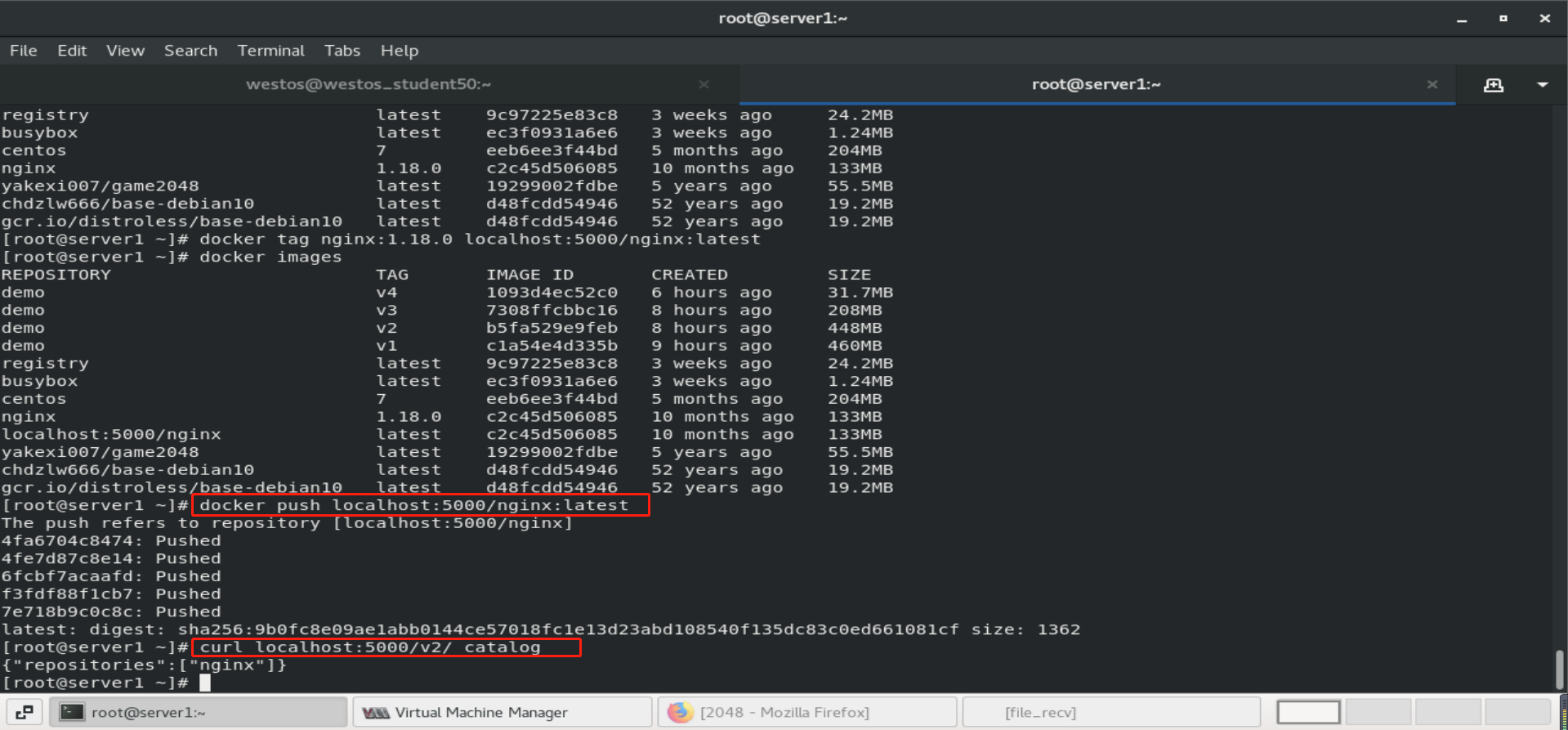
Task: Click the terminal vertical scrollbar thumb
Action: [x=1559, y=670]
